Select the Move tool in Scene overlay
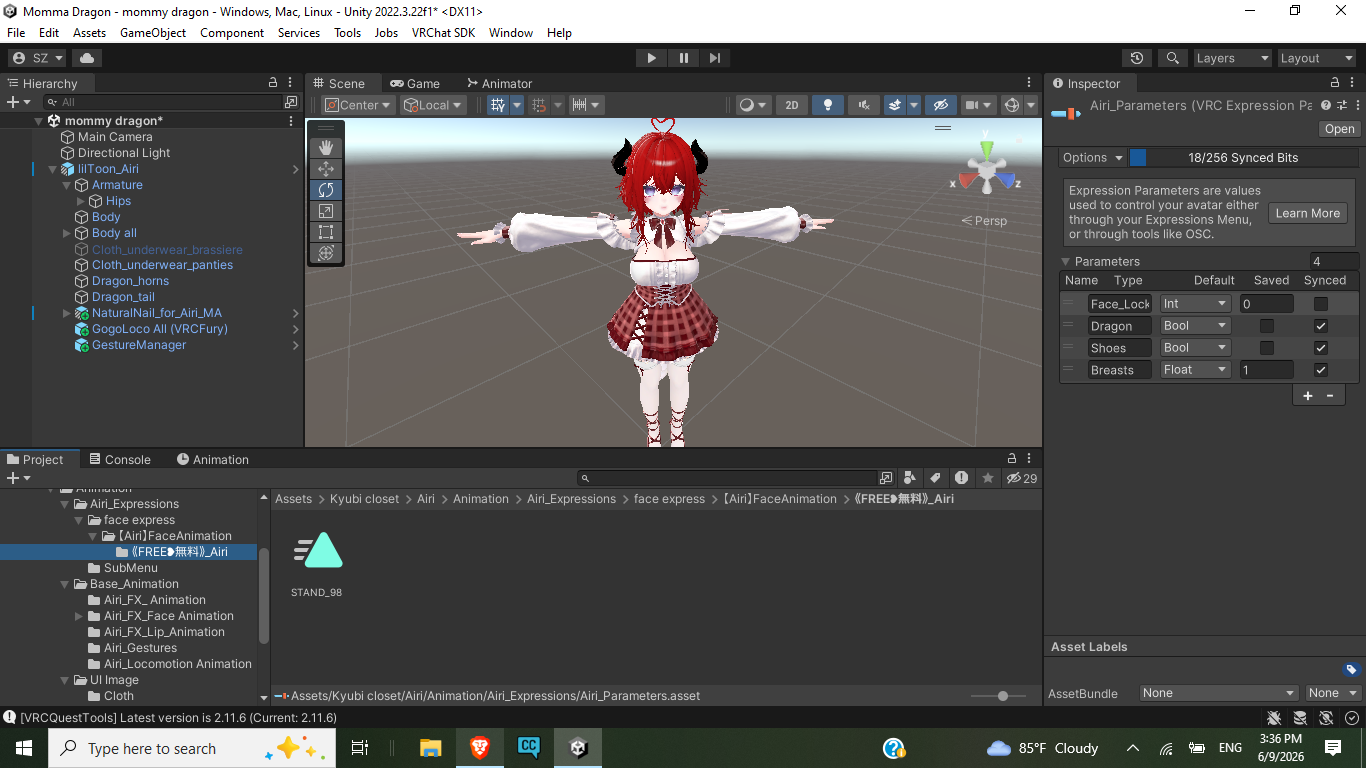The height and width of the screenshot is (768, 1366). (x=325, y=169)
